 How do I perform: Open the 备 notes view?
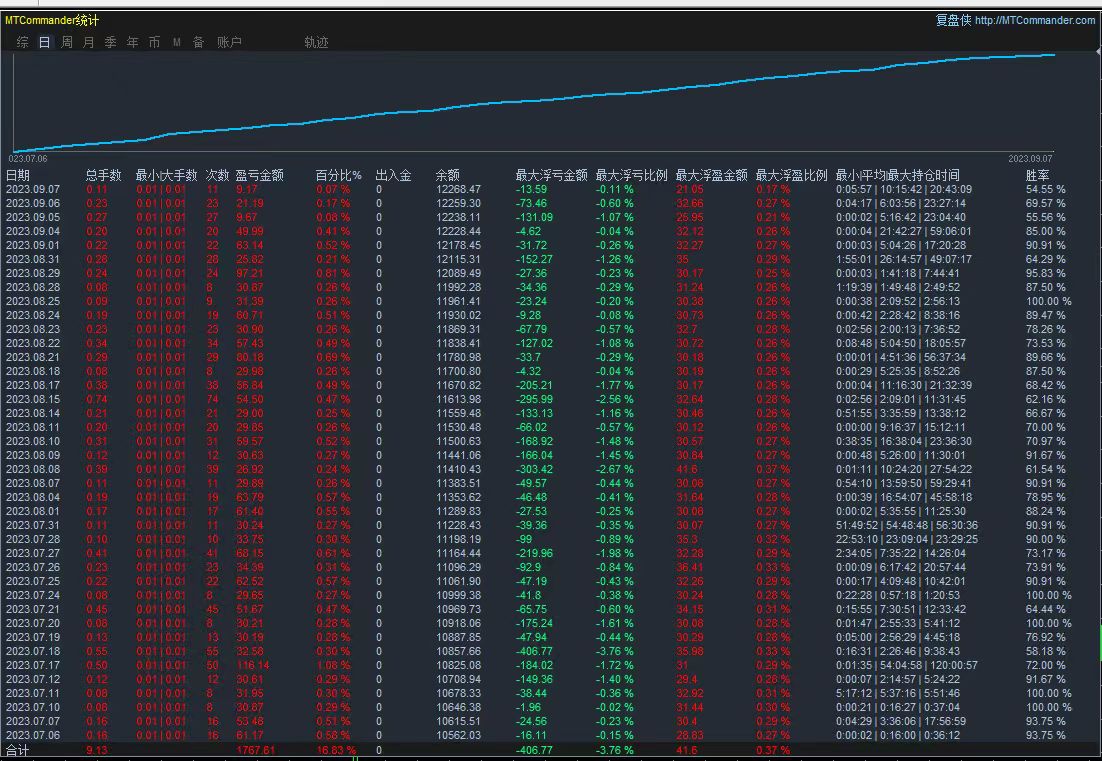coord(198,42)
